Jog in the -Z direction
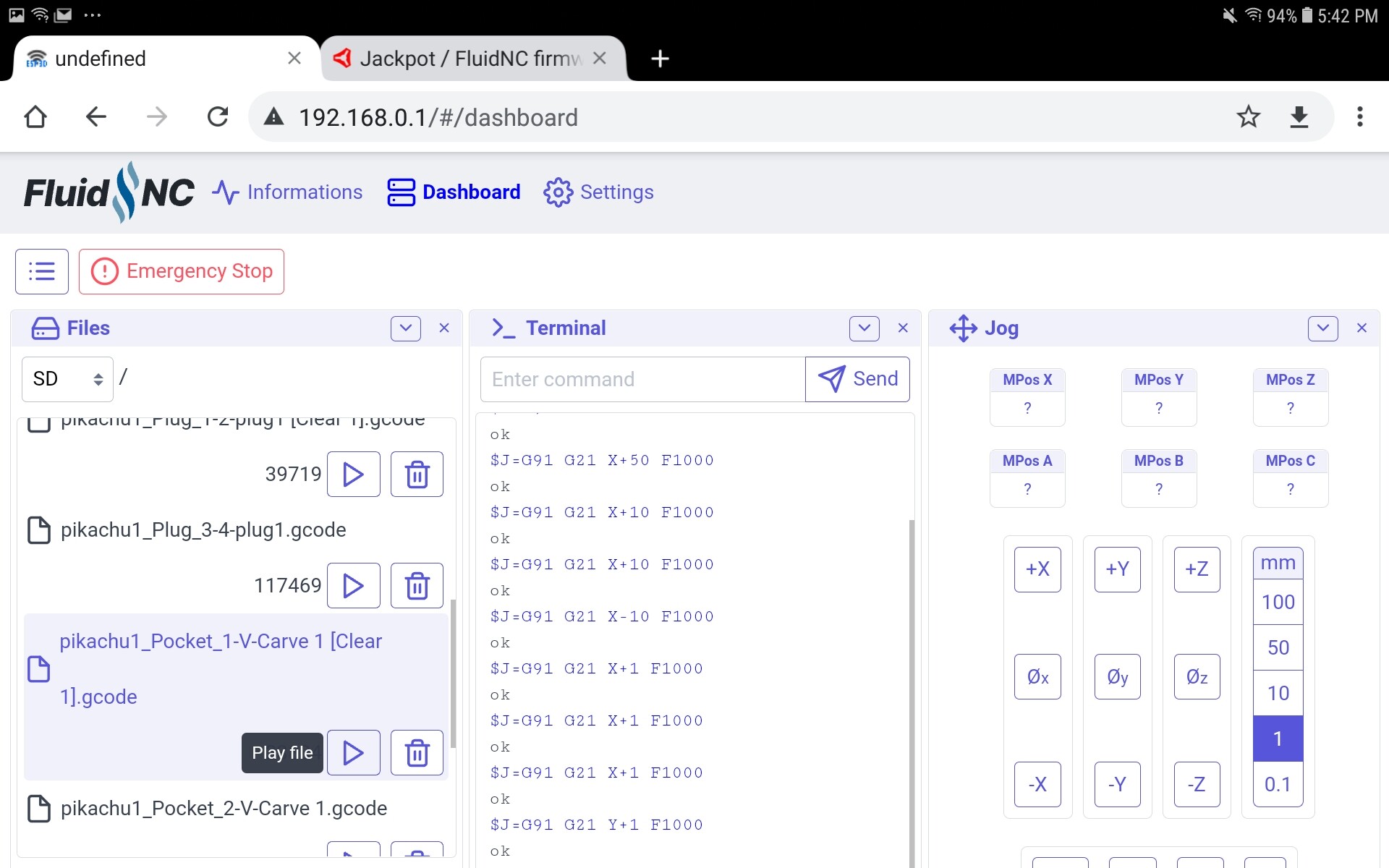The height and width of the screenshot is (868, 1389). coord(1197,784)
